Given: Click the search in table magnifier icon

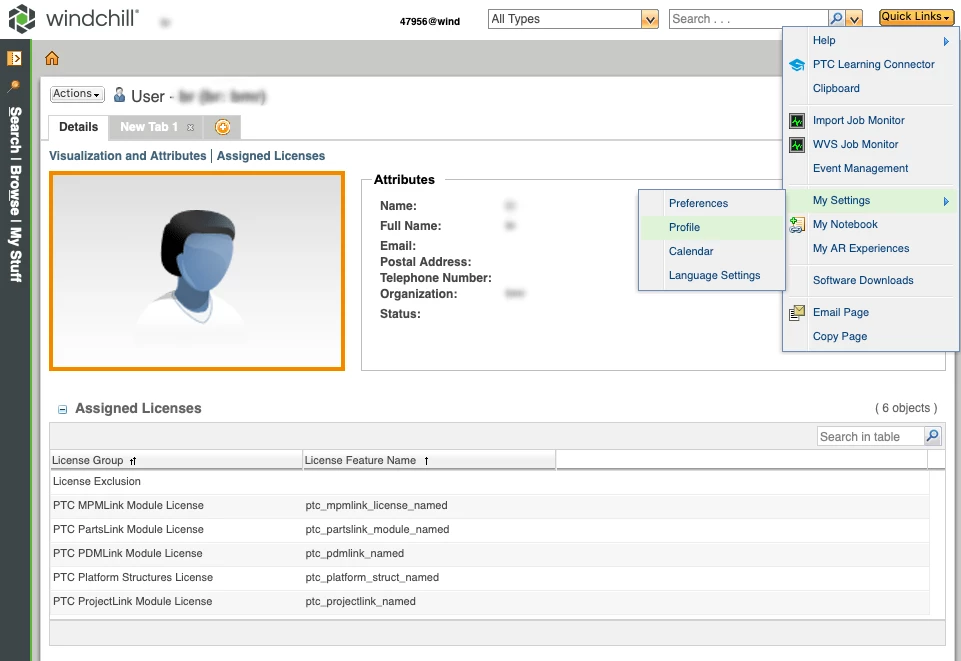Looking at the screenshot, I should click(x=932, y=436).
